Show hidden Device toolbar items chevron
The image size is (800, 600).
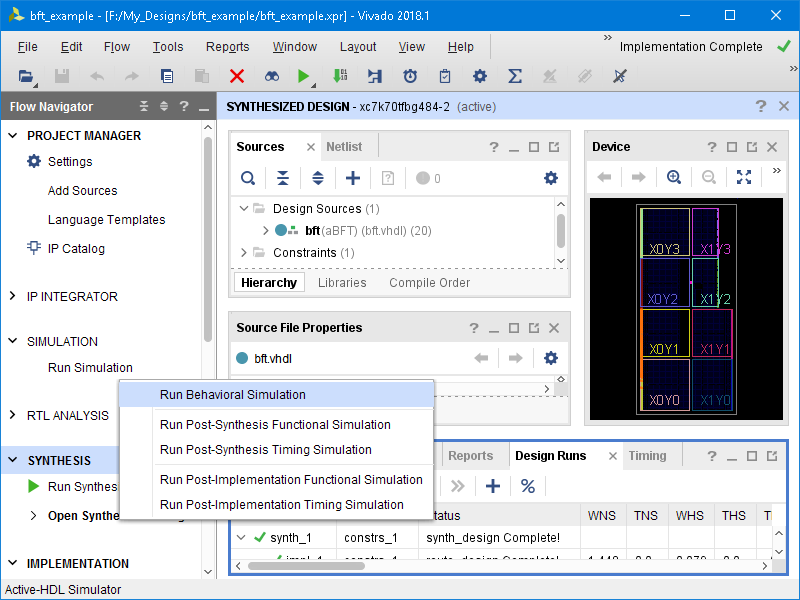pyautogui.click(x=777, y=170)
